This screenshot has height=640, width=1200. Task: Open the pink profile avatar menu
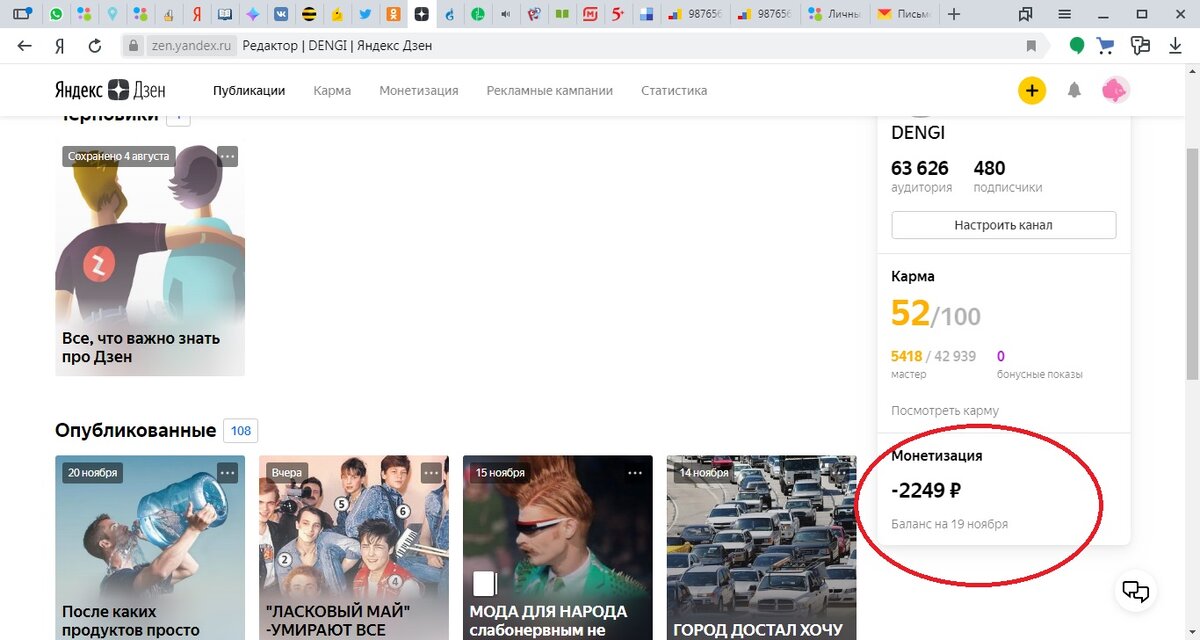(1116, 90)
